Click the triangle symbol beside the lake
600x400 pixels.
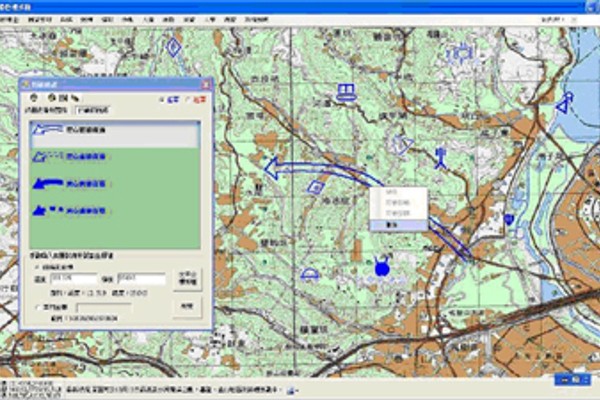pyautogui.click(x=564, y=103)
